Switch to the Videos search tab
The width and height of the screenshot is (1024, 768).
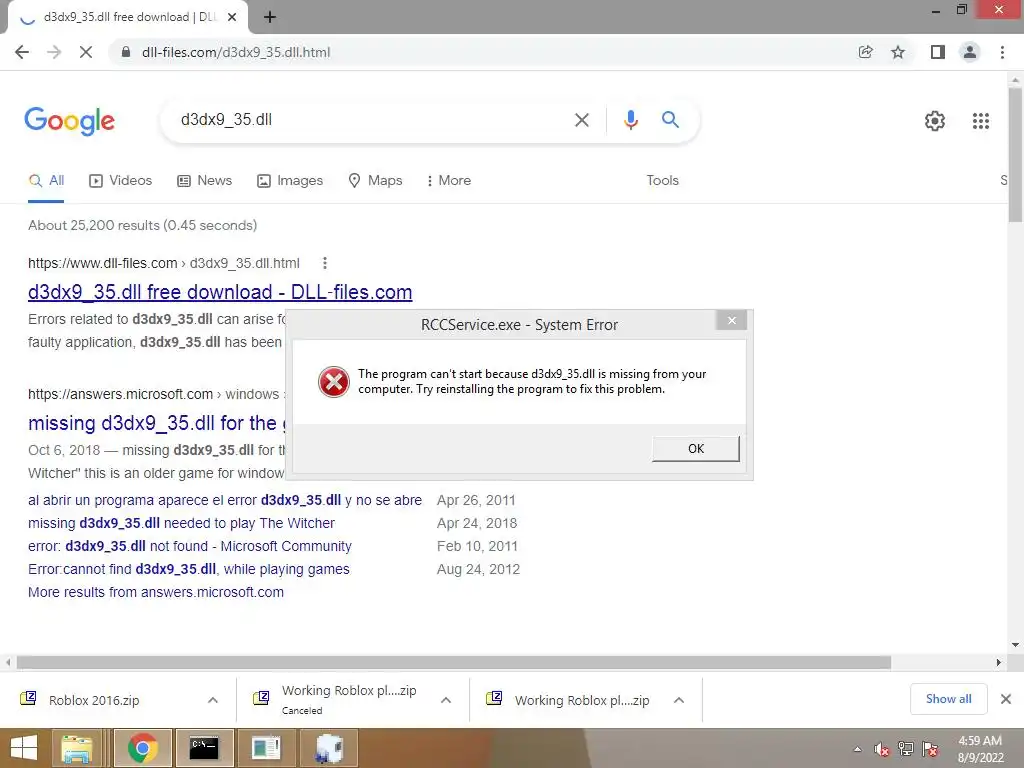click(x=120, y=181)
